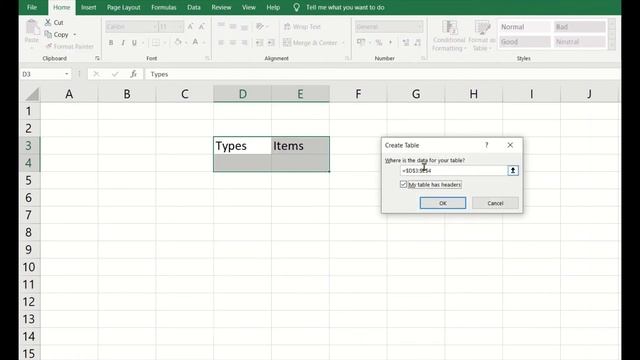Open the File tab

(32, 7)
